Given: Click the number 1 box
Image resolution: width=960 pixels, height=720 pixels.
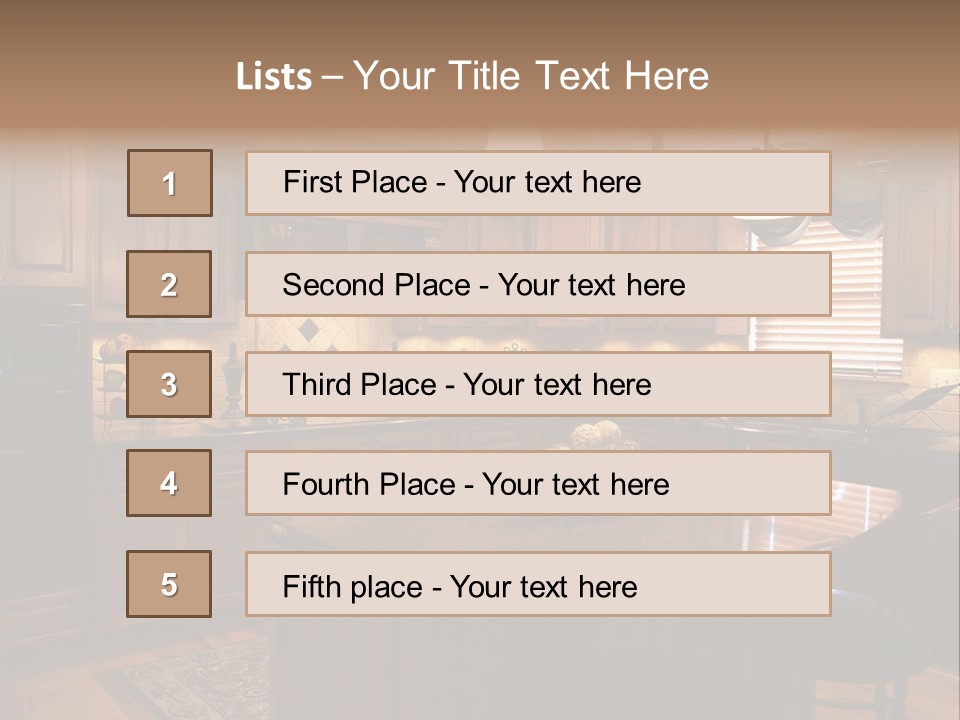Looking at the screenshot, I should coord(170,183).
